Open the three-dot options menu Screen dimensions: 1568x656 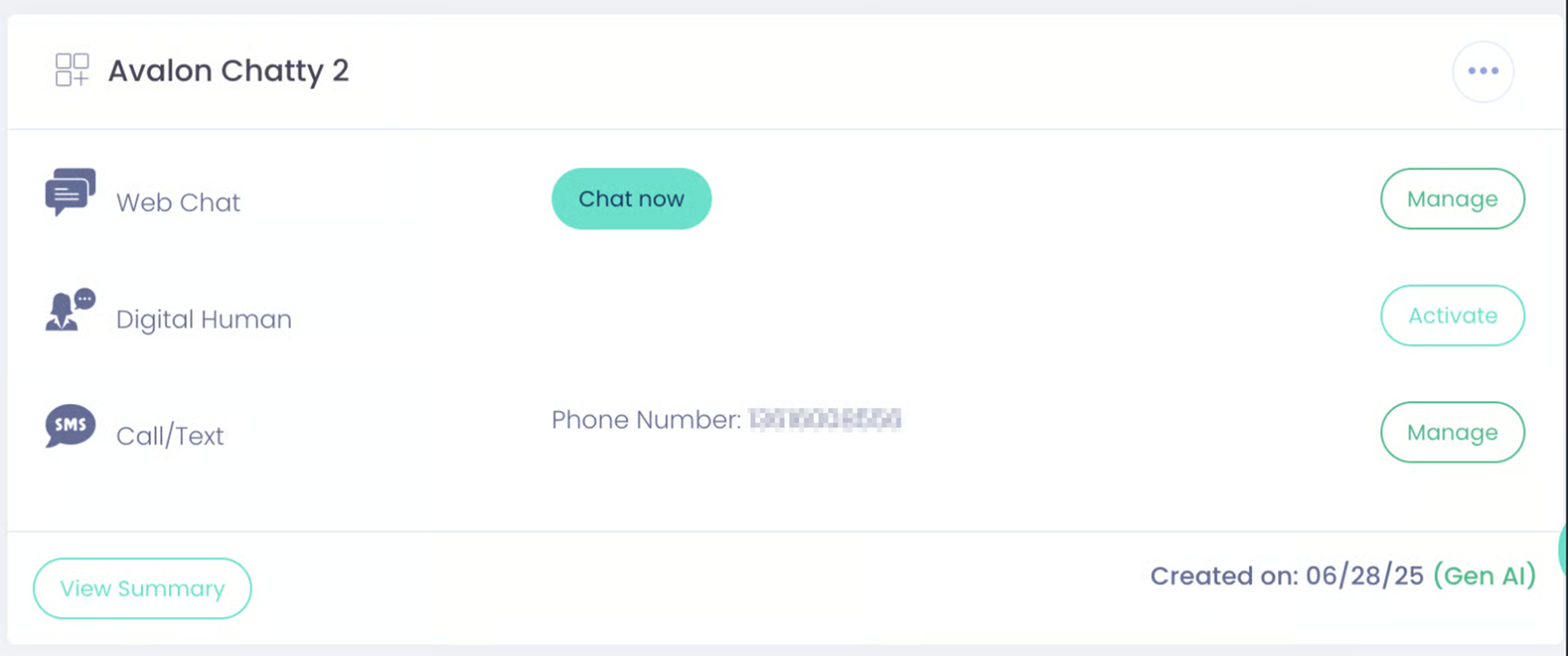click(x=1483, y=71)
